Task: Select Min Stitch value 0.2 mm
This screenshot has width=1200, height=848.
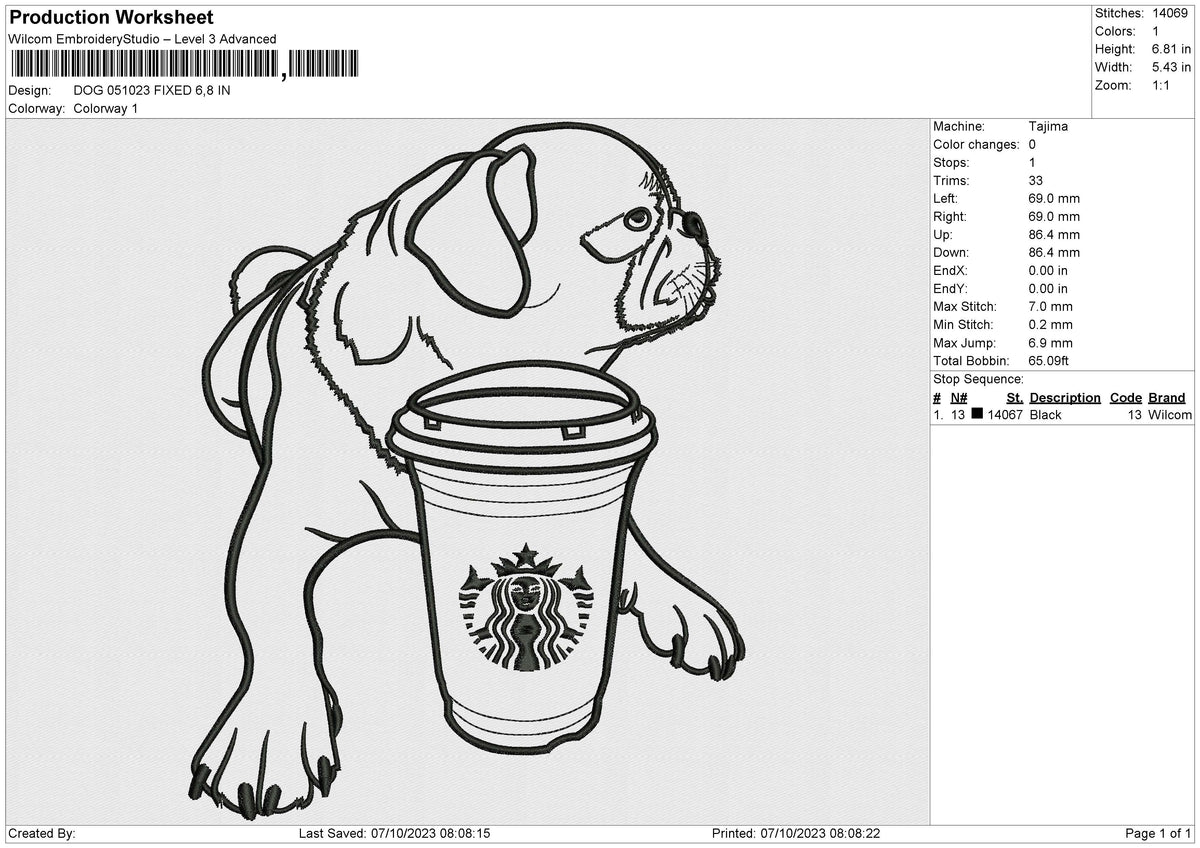Action: pyautogui.click(x=1050, y=324)
